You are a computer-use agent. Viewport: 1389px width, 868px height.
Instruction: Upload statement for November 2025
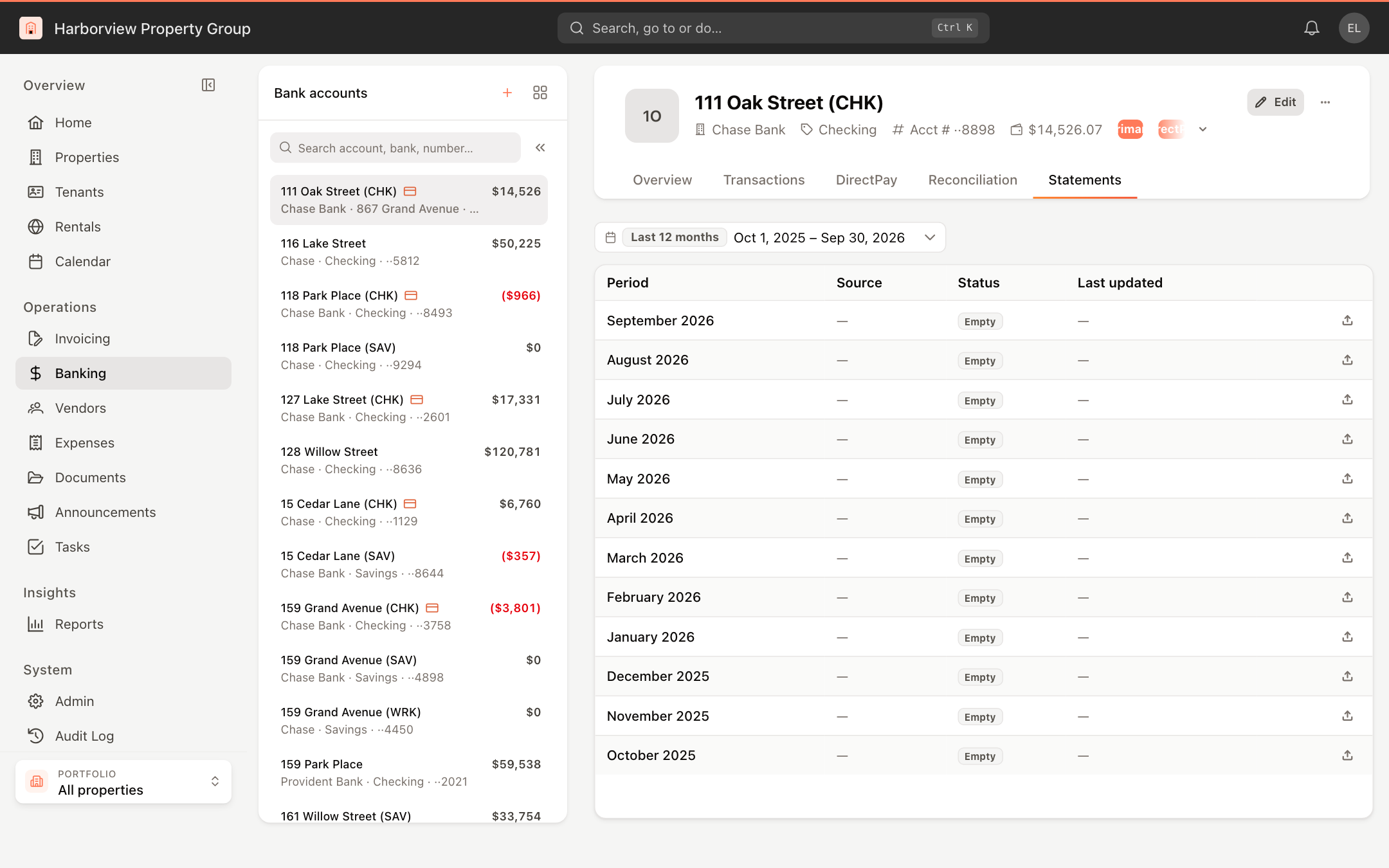(1347, 716)
